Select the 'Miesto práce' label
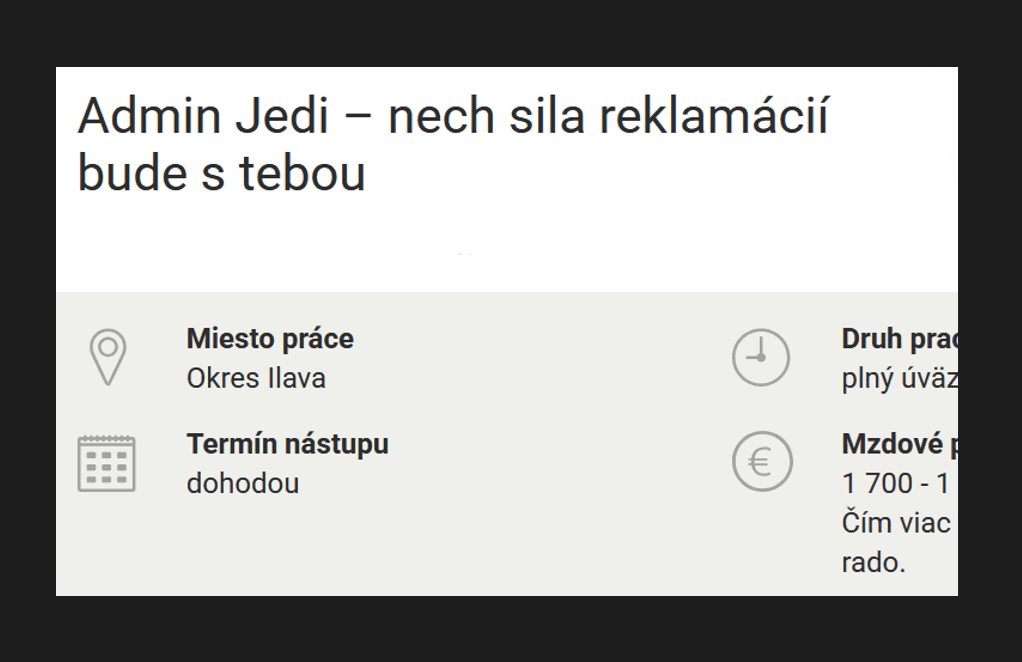1022x662 pixels. coord(270,339)
